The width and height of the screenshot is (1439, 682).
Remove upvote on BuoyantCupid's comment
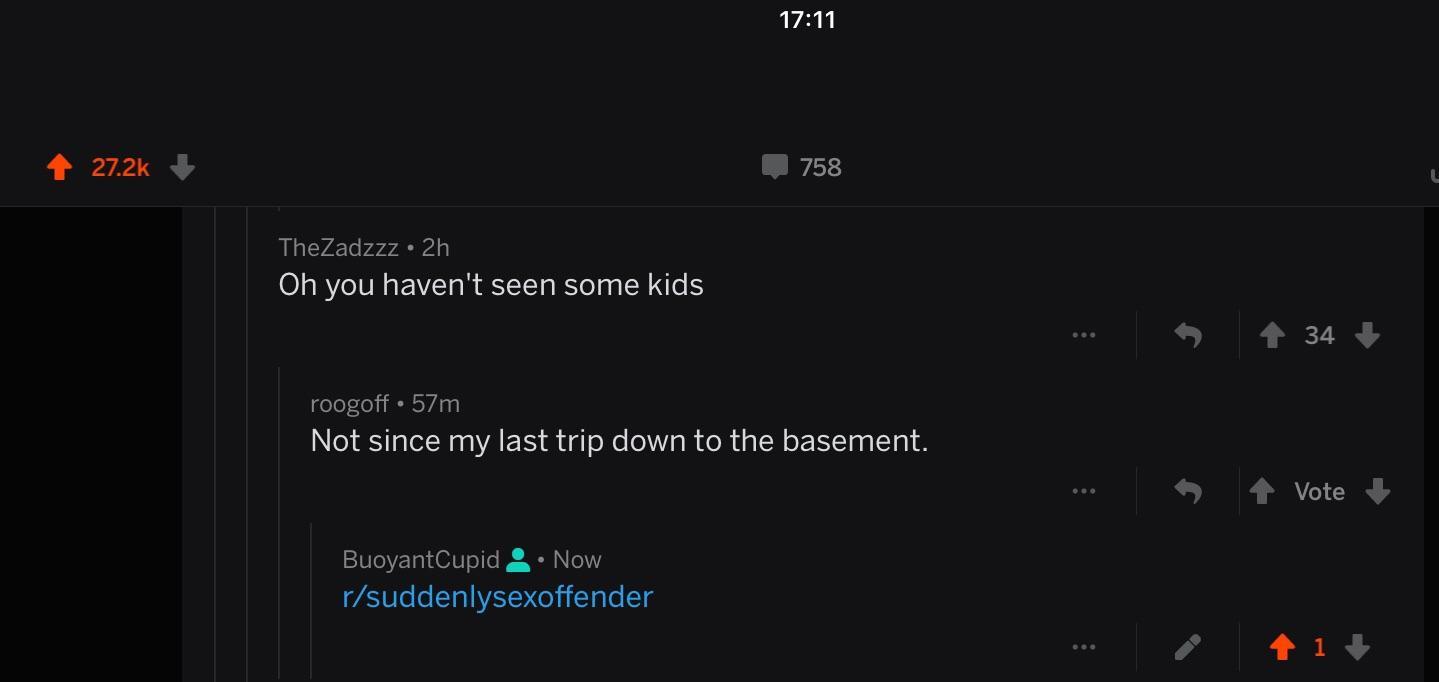click(x=1282, y=648)
